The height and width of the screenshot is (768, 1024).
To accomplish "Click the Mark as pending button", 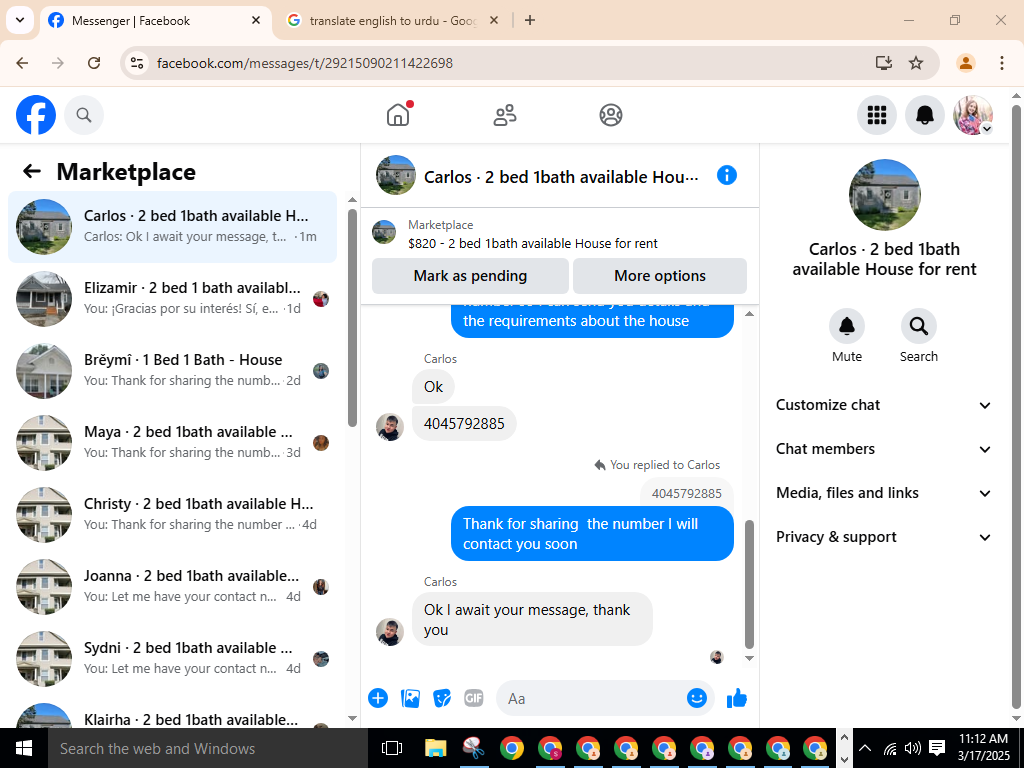I will [470, 276].
